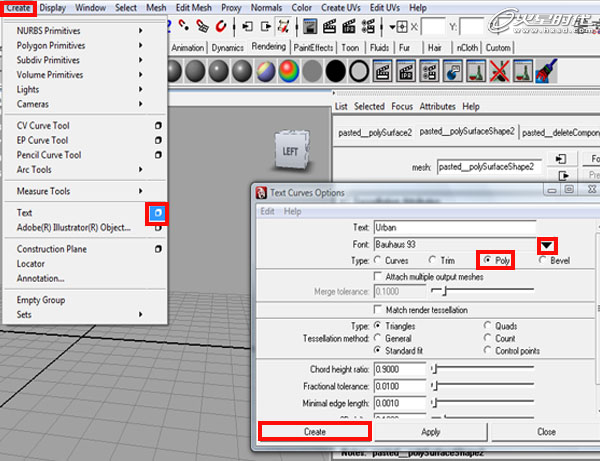Select the paintbrush icon at shelf end

tap(546, 71)
